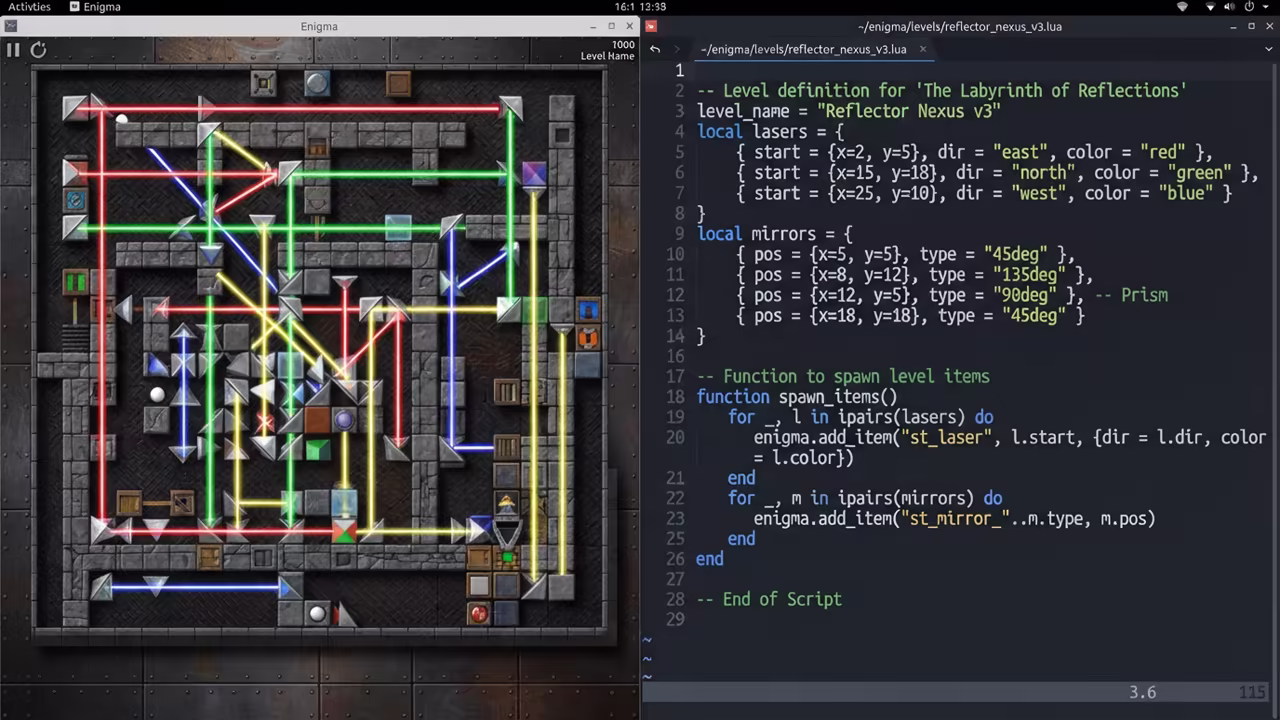Click the '-- Function to spawn level items' comment
Viewport: 1280px width, 720px height.
pyautogui.click(x=843, y=377)
